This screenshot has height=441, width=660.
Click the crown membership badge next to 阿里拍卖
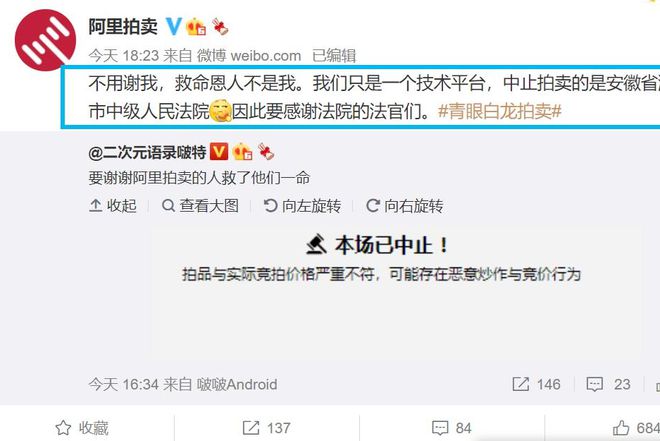(x=196, y=27)
